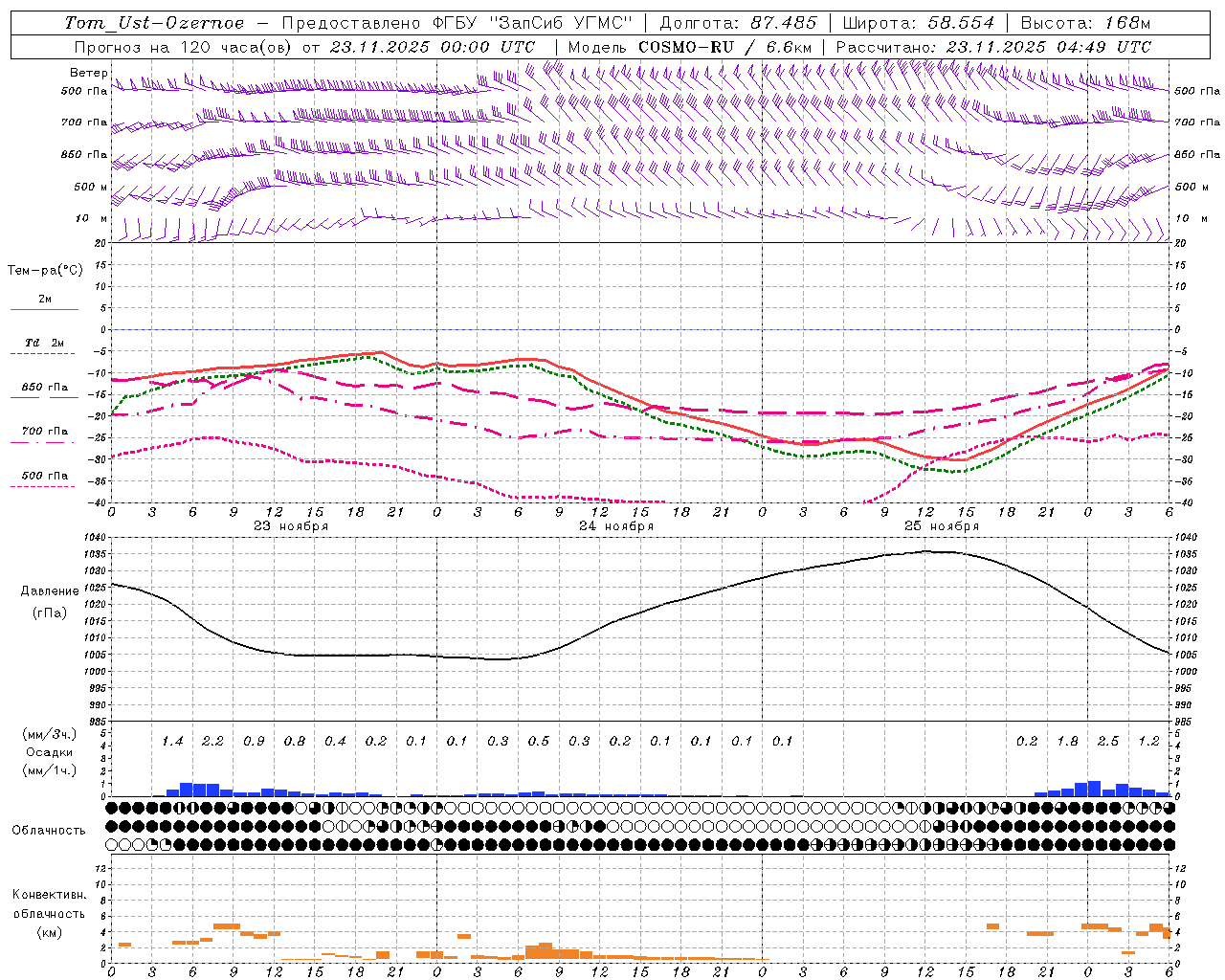Click the '(мм/1ч.)' precipitation unit label
Image resolution: width=1225 pixels, height=980 pixels.
[49, 770]
